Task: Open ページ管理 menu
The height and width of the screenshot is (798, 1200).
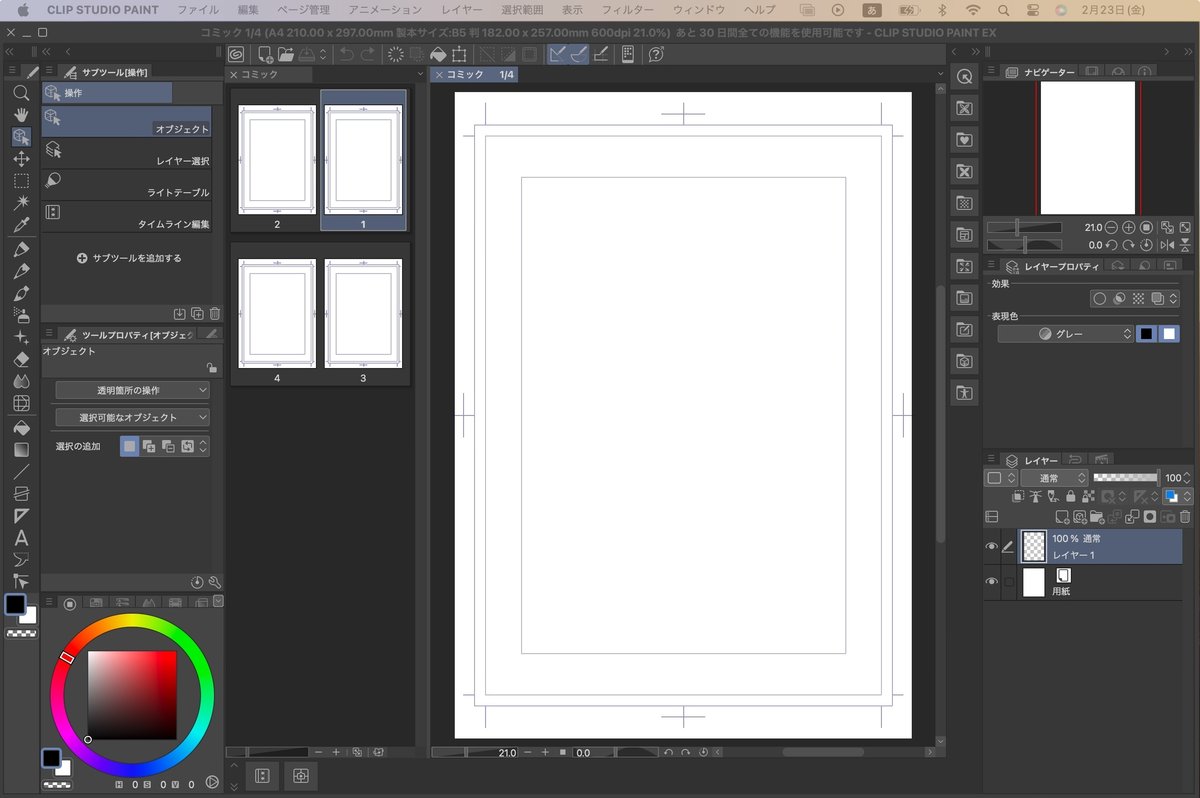Action: point(303,10)
